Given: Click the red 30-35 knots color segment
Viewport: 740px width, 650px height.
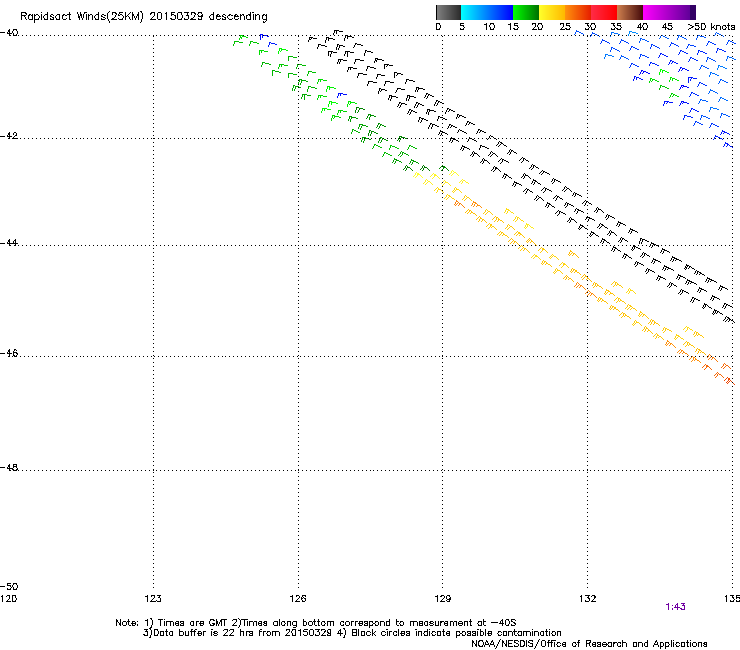Looking at the screenshot, I should (x=604, y=12).
